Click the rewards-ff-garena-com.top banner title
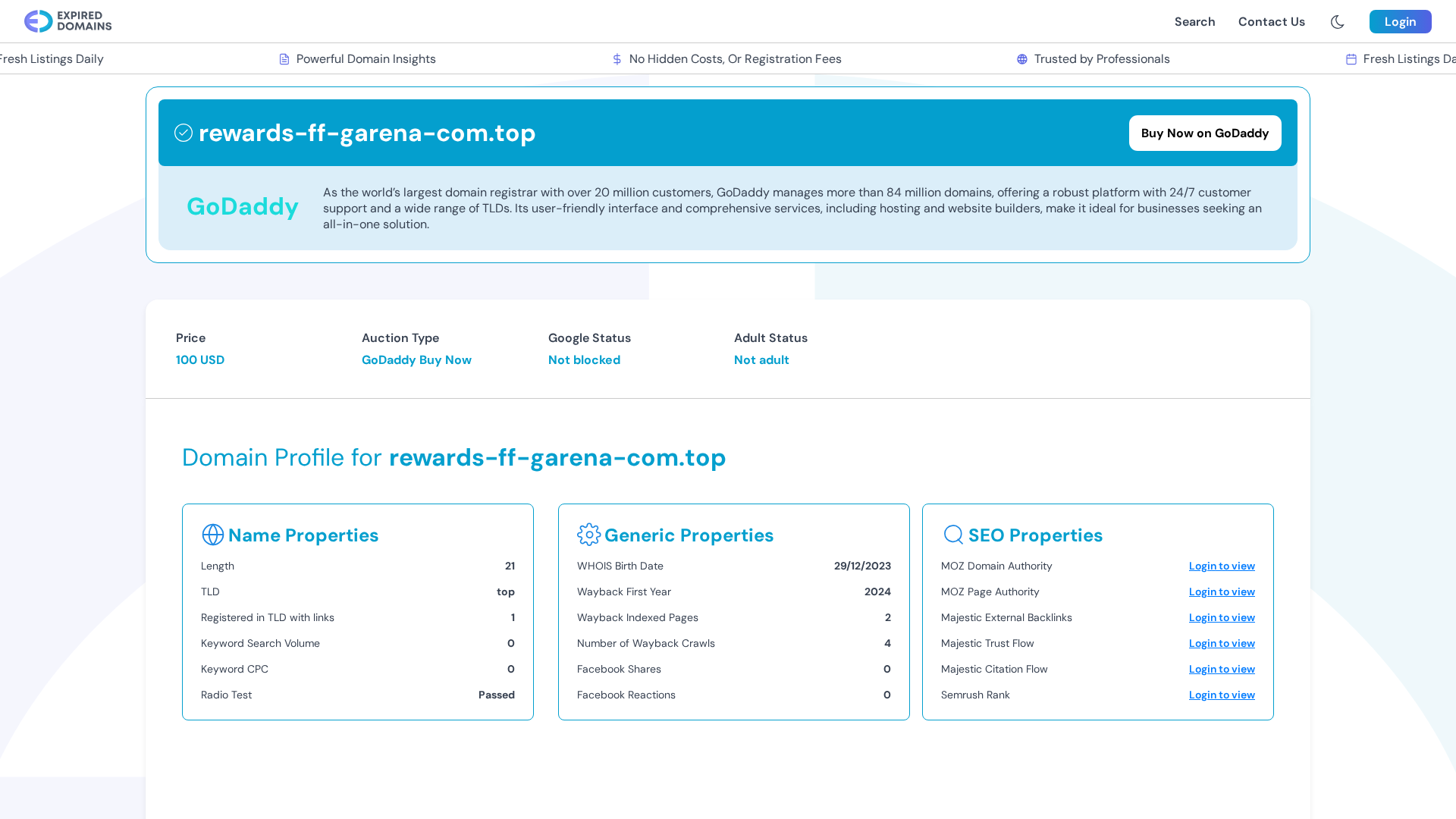The width and height of the screenshot is (1456, 819). [367, 133]
